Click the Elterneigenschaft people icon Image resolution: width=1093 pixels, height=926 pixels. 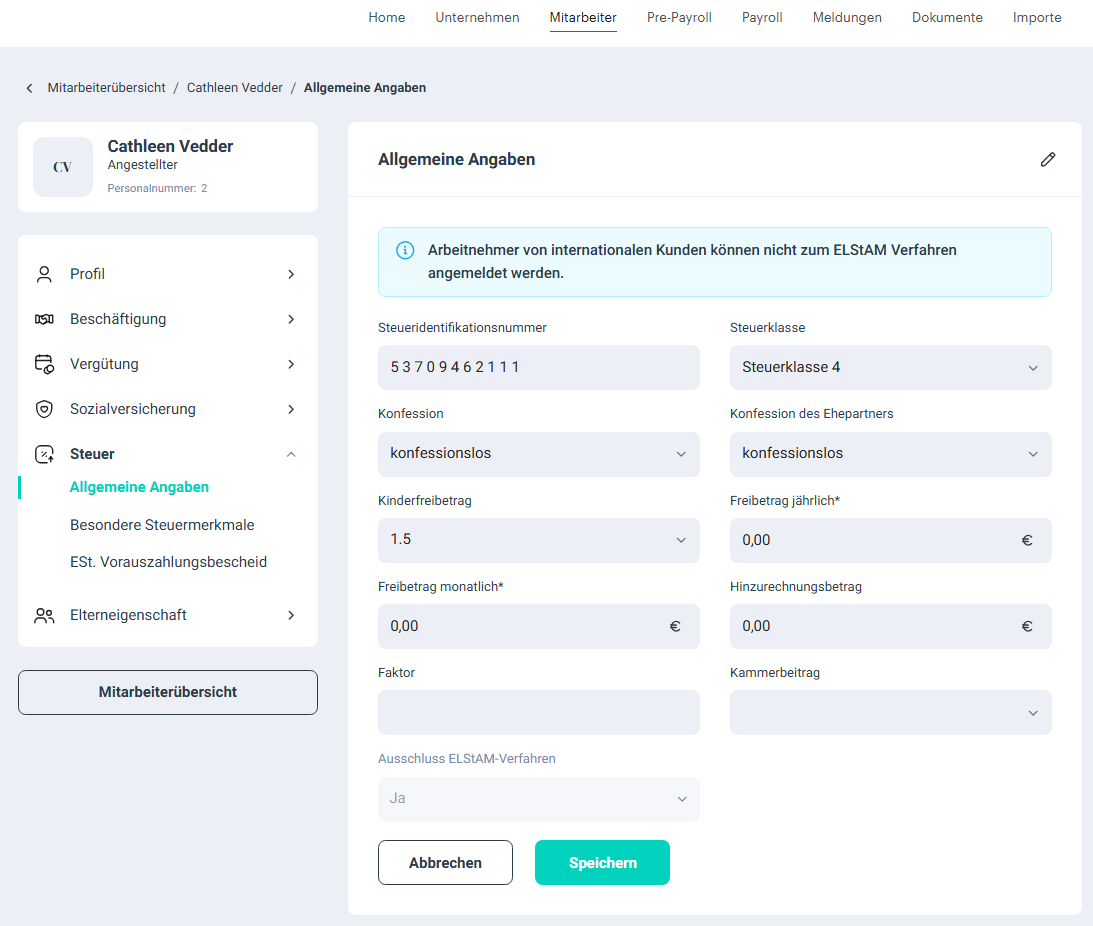tap(44, 615)
